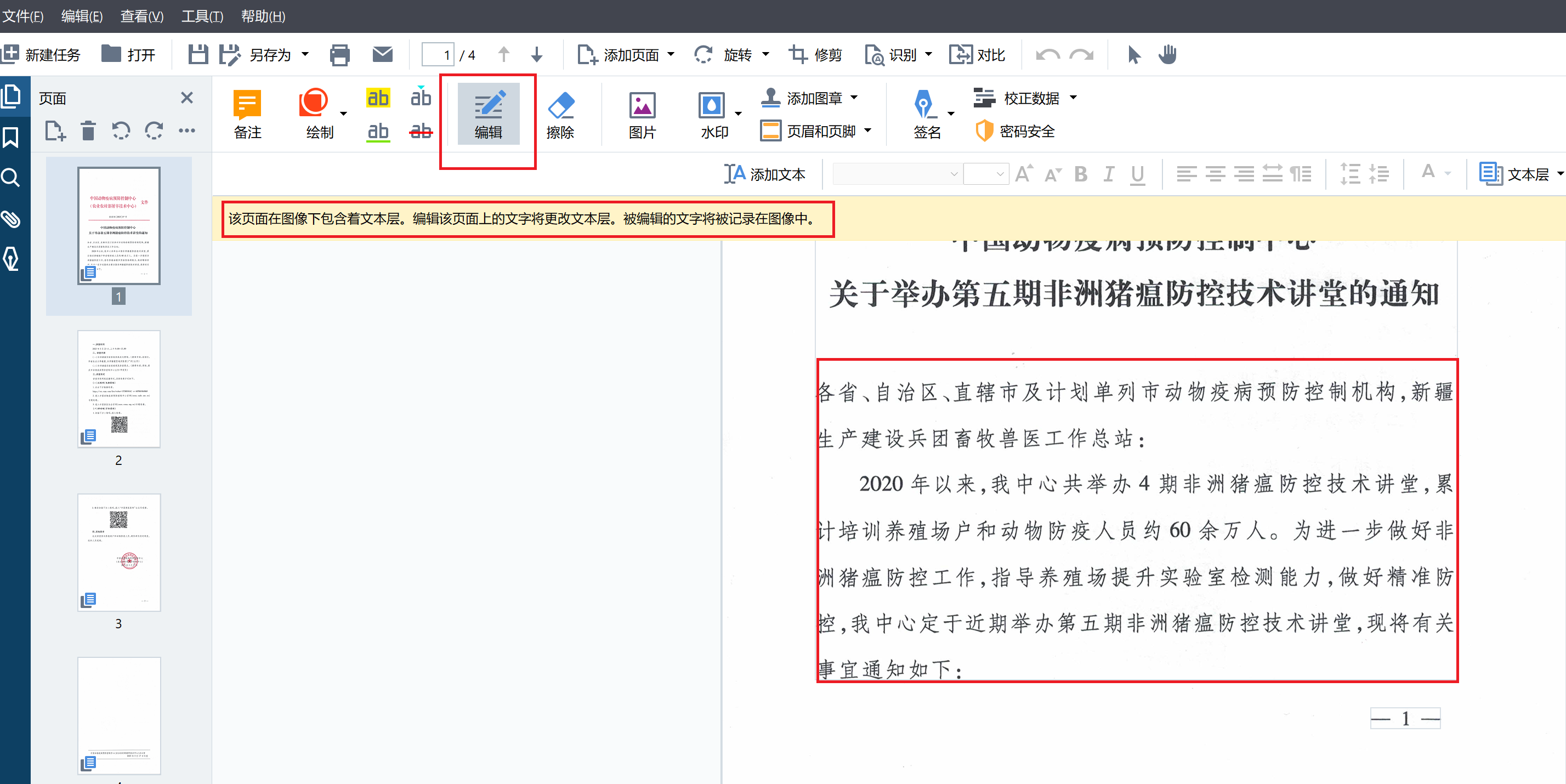Expand the Text Layer (文本层) dropdown

pyautogui.click(x=1559, y=174)
